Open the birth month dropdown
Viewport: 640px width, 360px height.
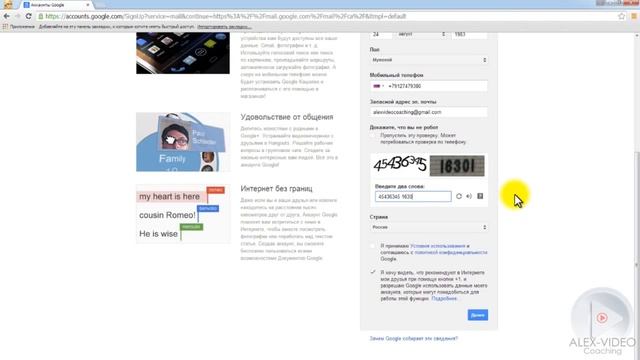click(x=421, y=34)
